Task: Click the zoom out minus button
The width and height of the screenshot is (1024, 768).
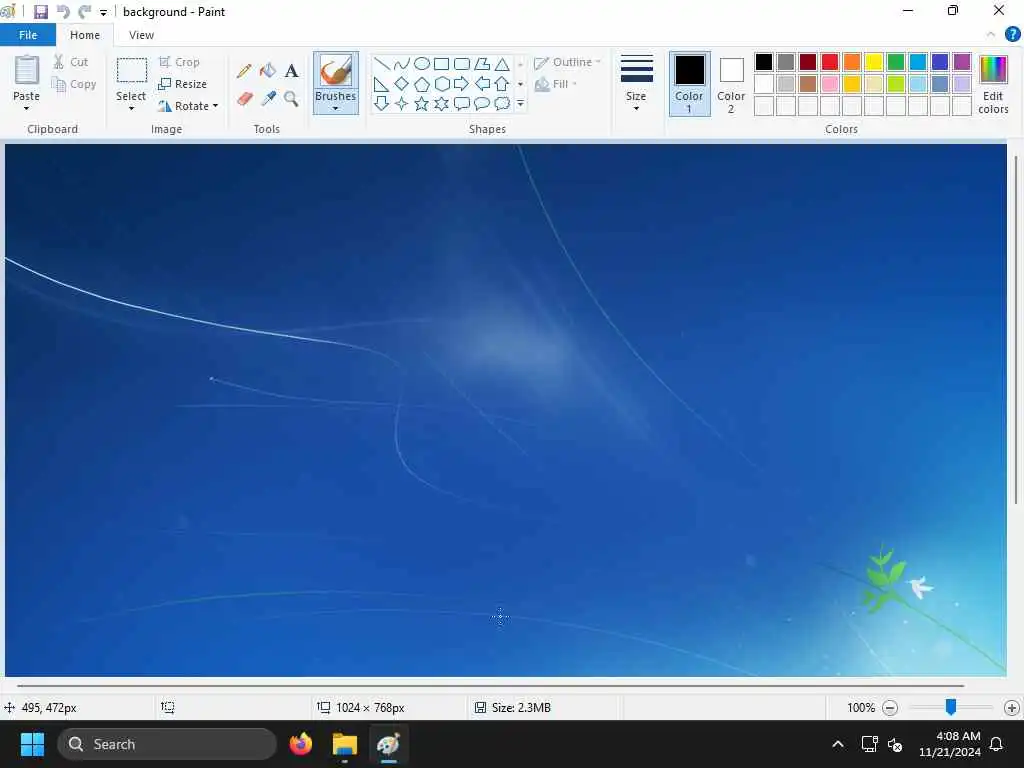Action: click(x=889, y=707)
